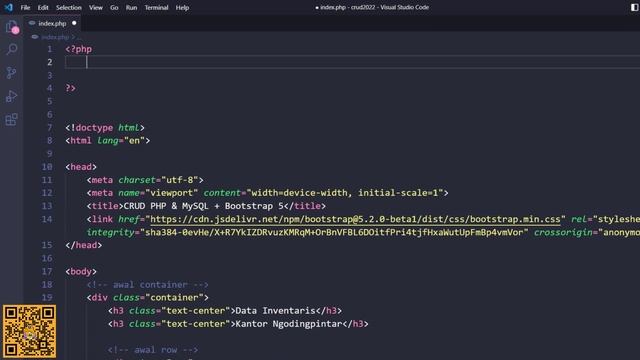Screen dimensions: 640x360
Task: Click the <!doctype html> line
Action: [x=105, y=128]
